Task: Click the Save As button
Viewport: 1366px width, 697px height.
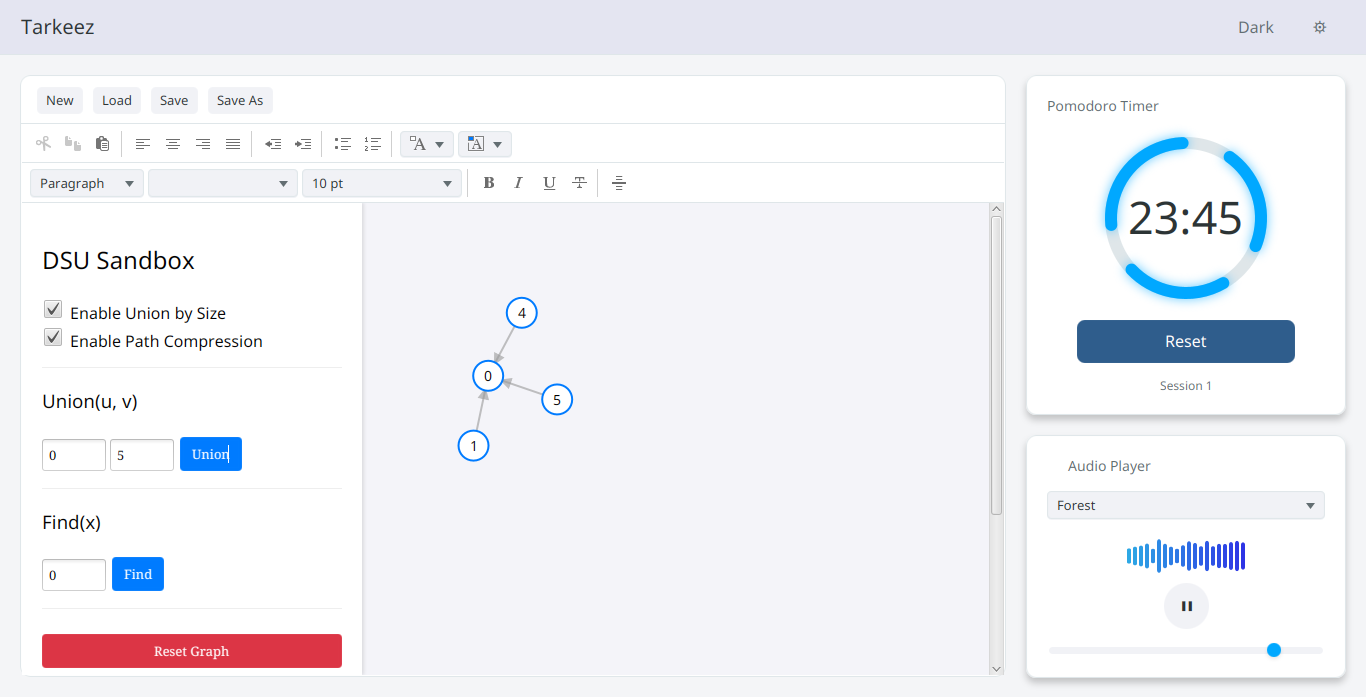Action: (240, 100)
